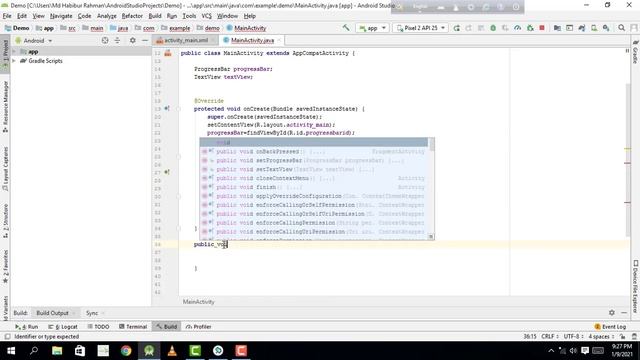Select onBackPressed in autocomplete popup

[313, 151]
